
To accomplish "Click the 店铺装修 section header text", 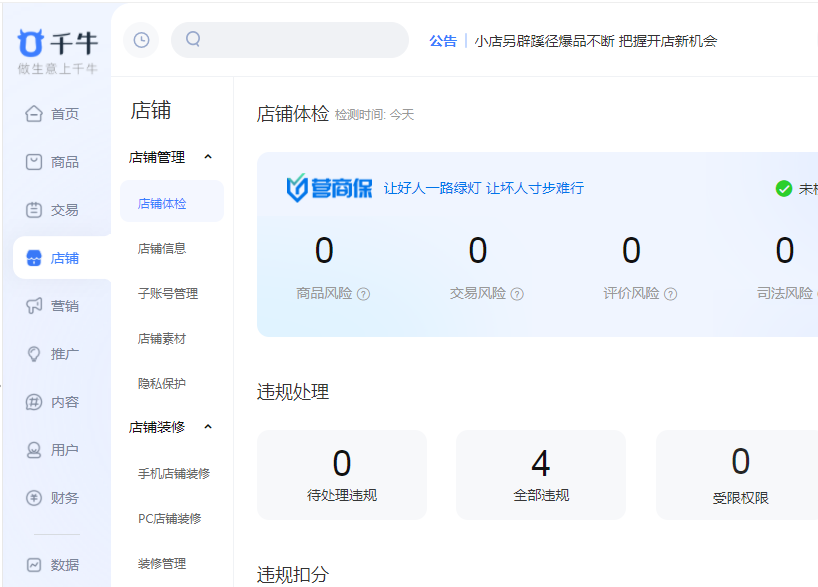I will tap(157, 427).
